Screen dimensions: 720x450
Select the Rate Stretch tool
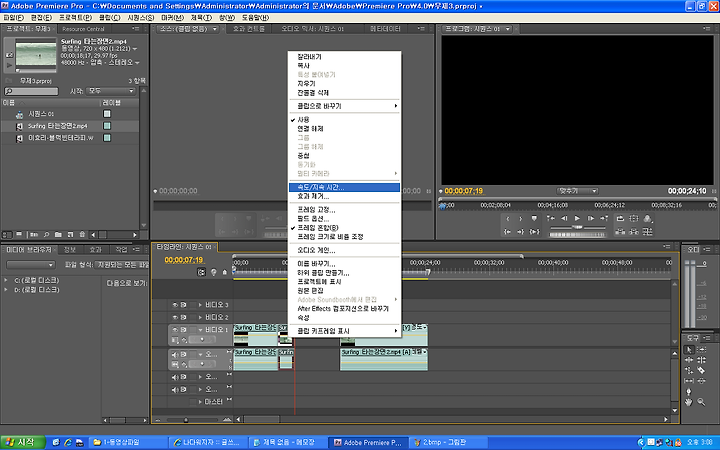point(688,370)
